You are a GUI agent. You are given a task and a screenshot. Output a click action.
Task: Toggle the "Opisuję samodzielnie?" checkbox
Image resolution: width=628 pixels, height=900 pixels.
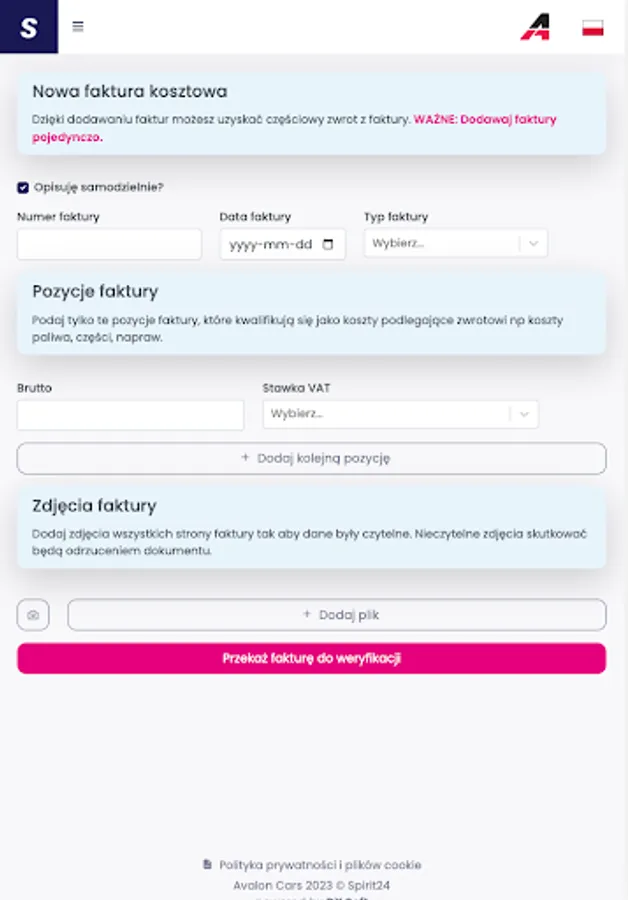(23, 187)
